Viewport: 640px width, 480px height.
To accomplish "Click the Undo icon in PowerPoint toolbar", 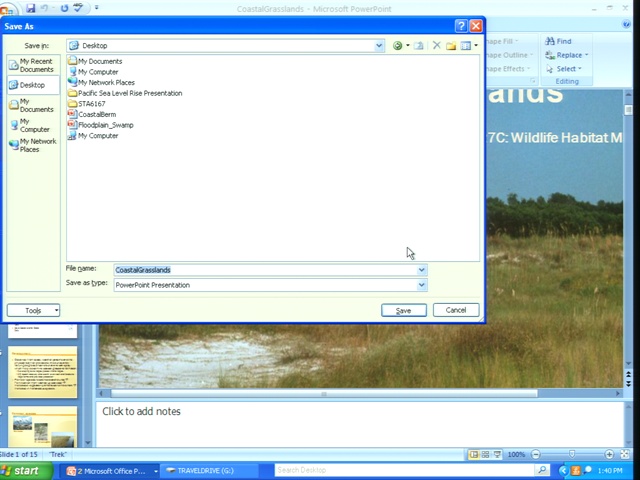I will point(44,7).
